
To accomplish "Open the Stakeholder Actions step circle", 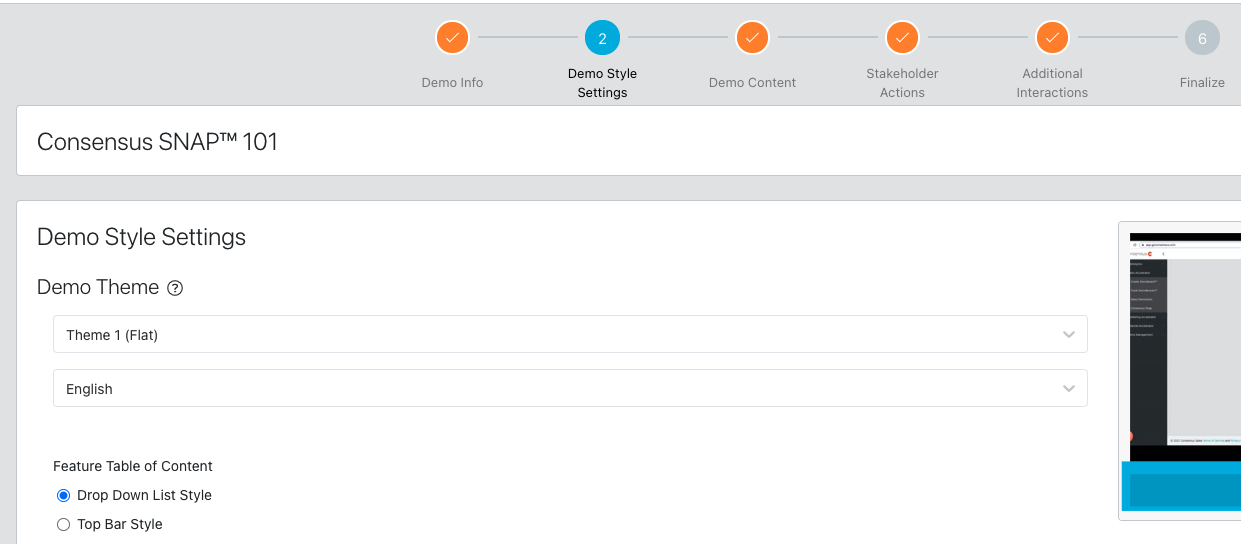I will 902,38.
